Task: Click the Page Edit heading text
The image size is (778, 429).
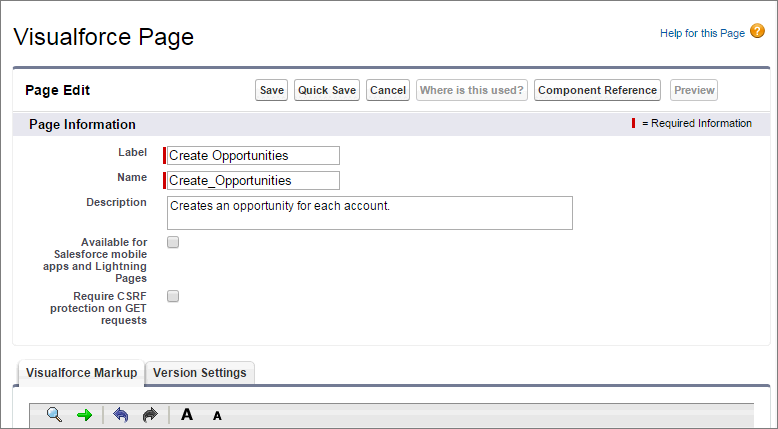Action: coord(58,90)
